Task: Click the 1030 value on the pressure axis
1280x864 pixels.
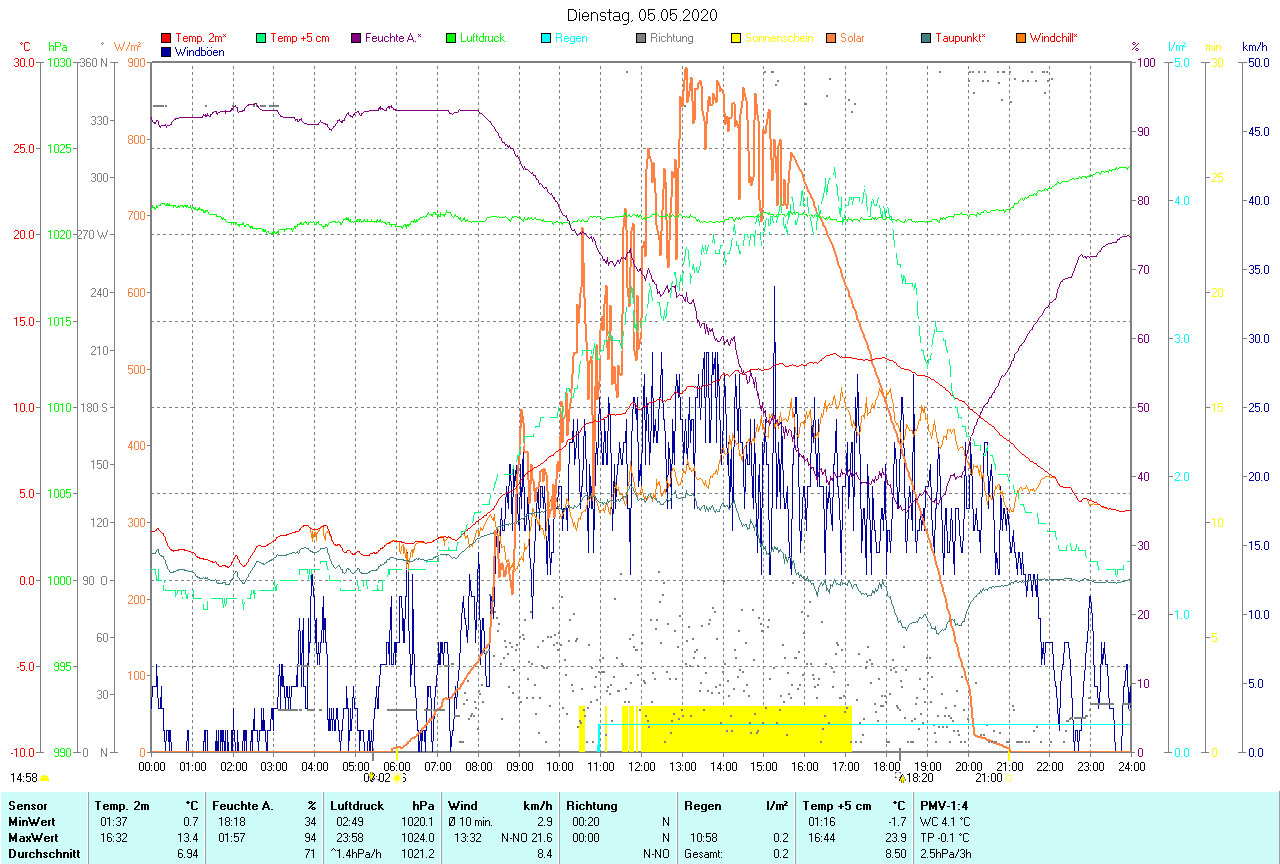Action: (58, 62)
